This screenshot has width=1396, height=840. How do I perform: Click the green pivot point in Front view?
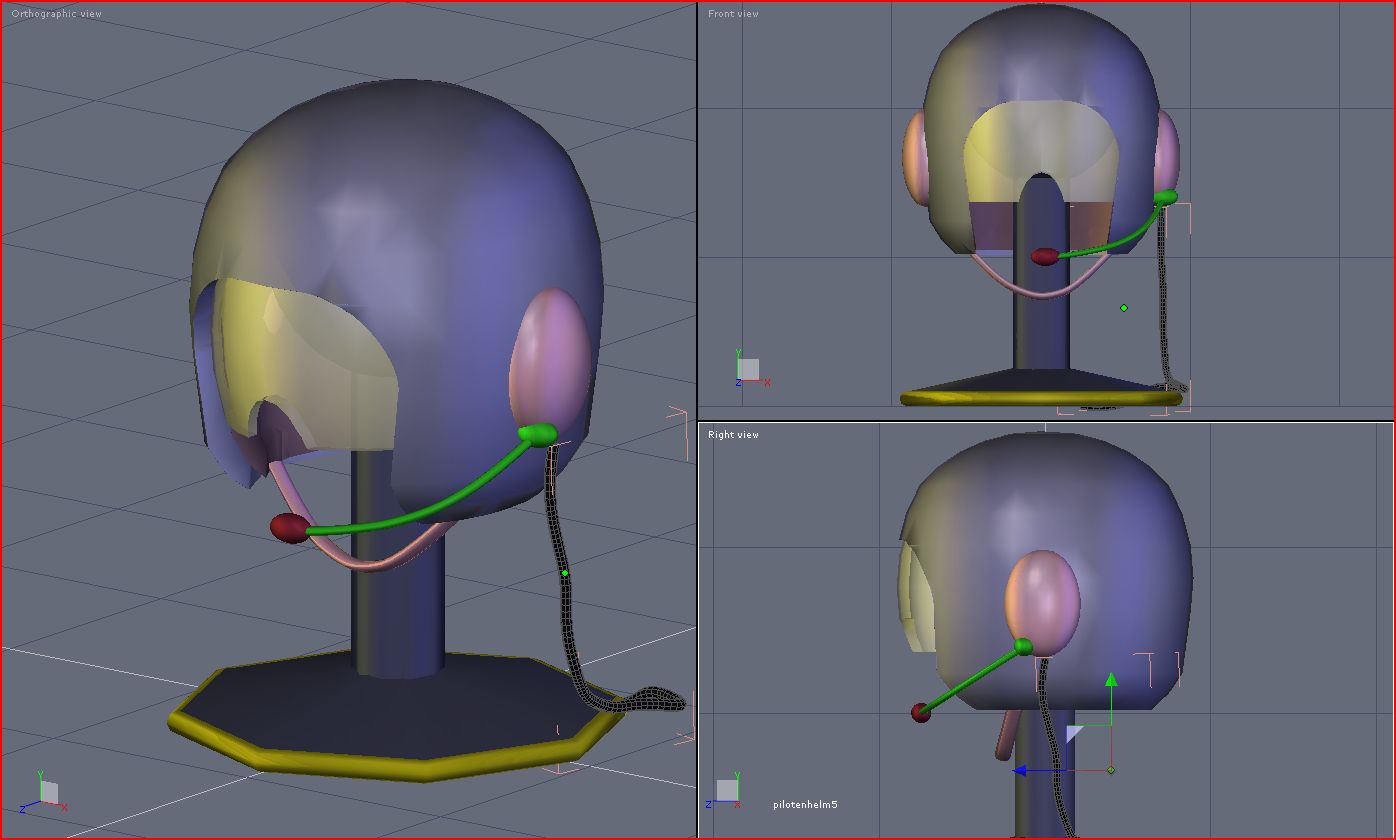1124,308
